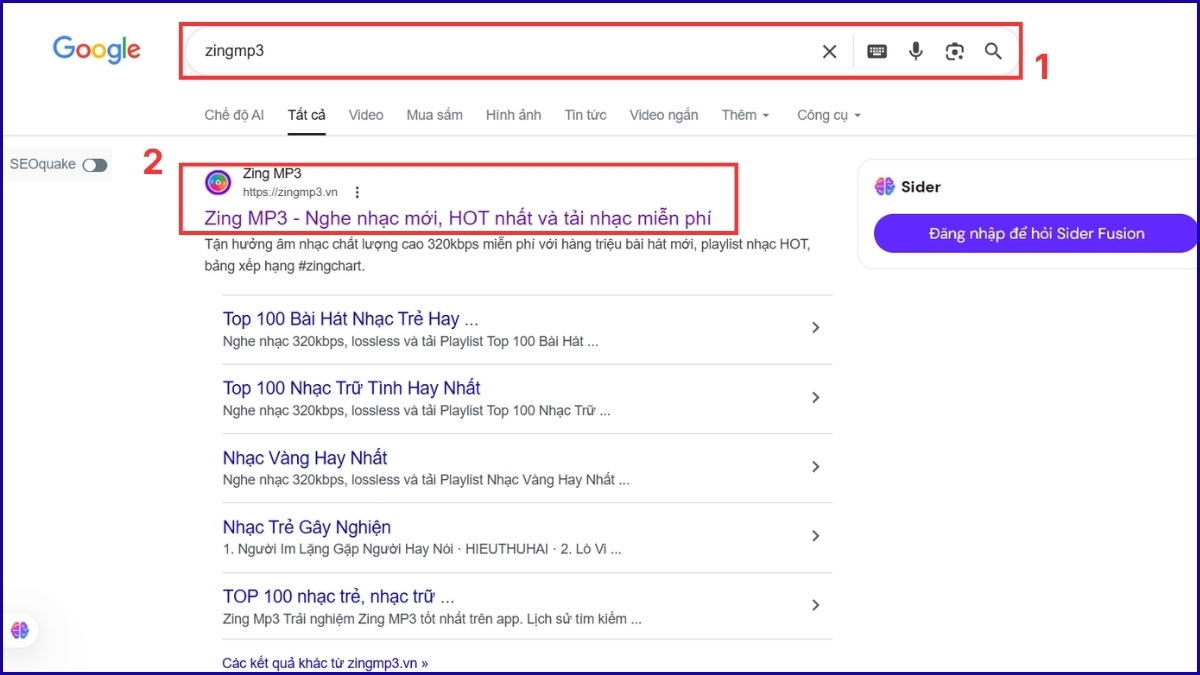Open Zing MP3 - Nghe nhạc mới result link

click(x=458, y=218)
